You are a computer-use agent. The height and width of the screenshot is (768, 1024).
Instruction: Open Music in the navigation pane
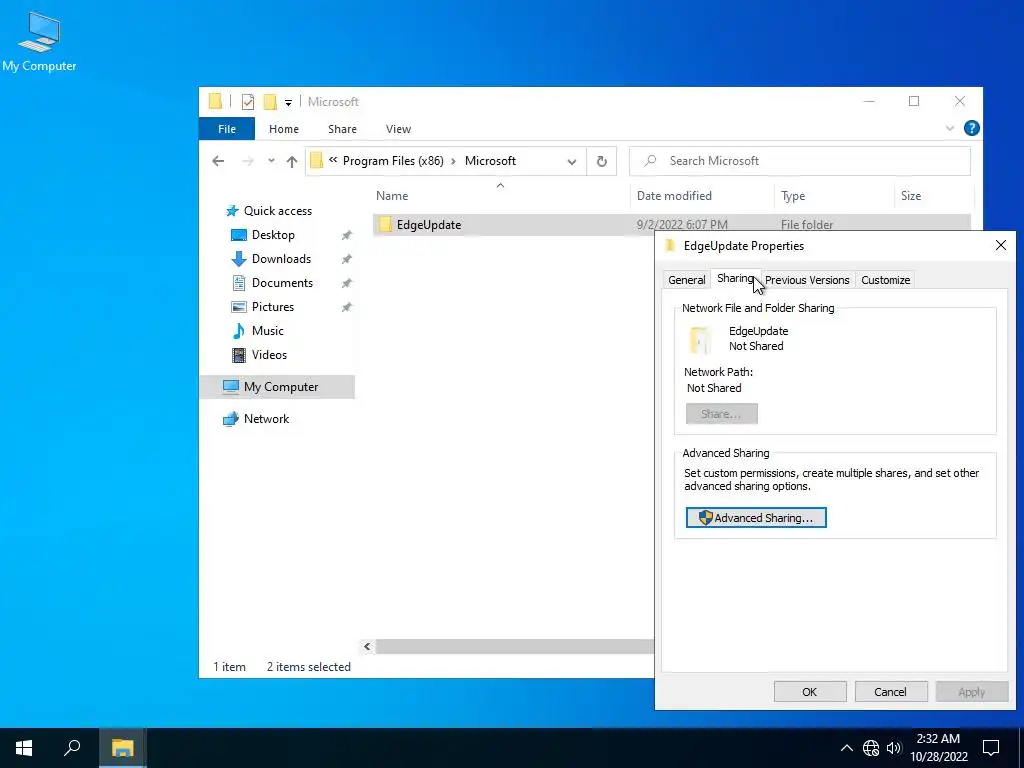pos(268,330)
